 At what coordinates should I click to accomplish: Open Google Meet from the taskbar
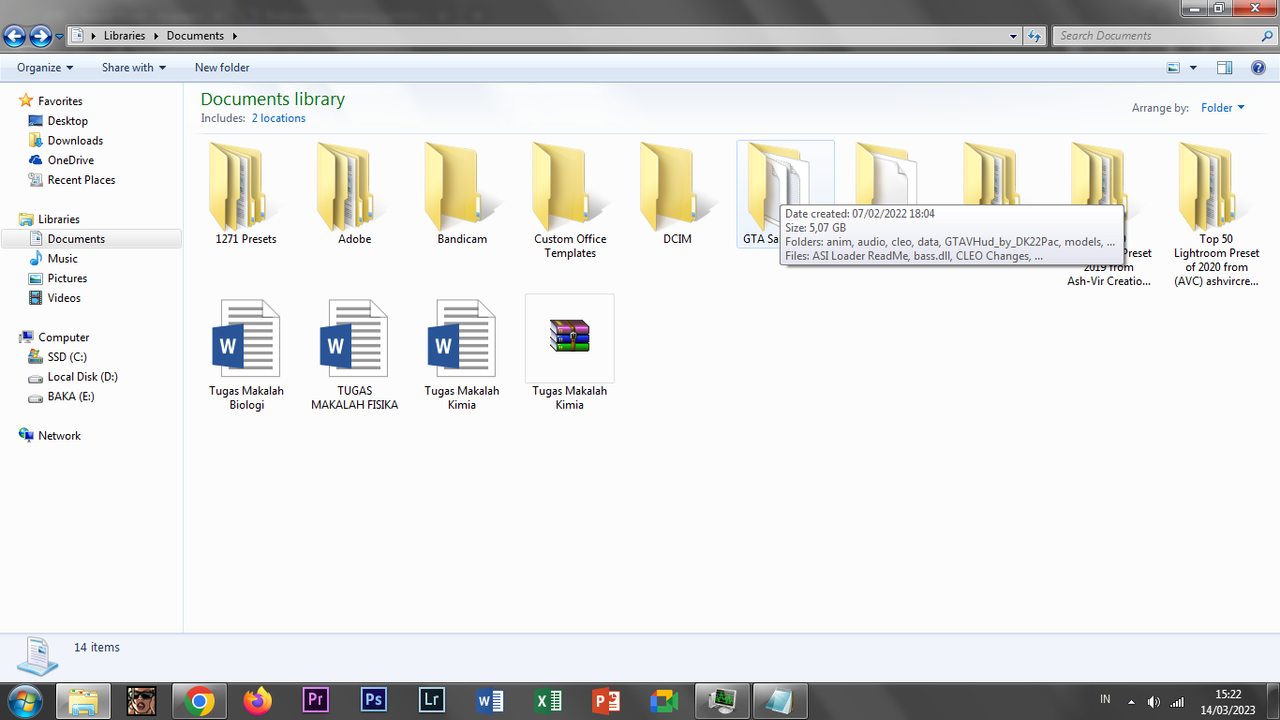[x=664, y=702]
